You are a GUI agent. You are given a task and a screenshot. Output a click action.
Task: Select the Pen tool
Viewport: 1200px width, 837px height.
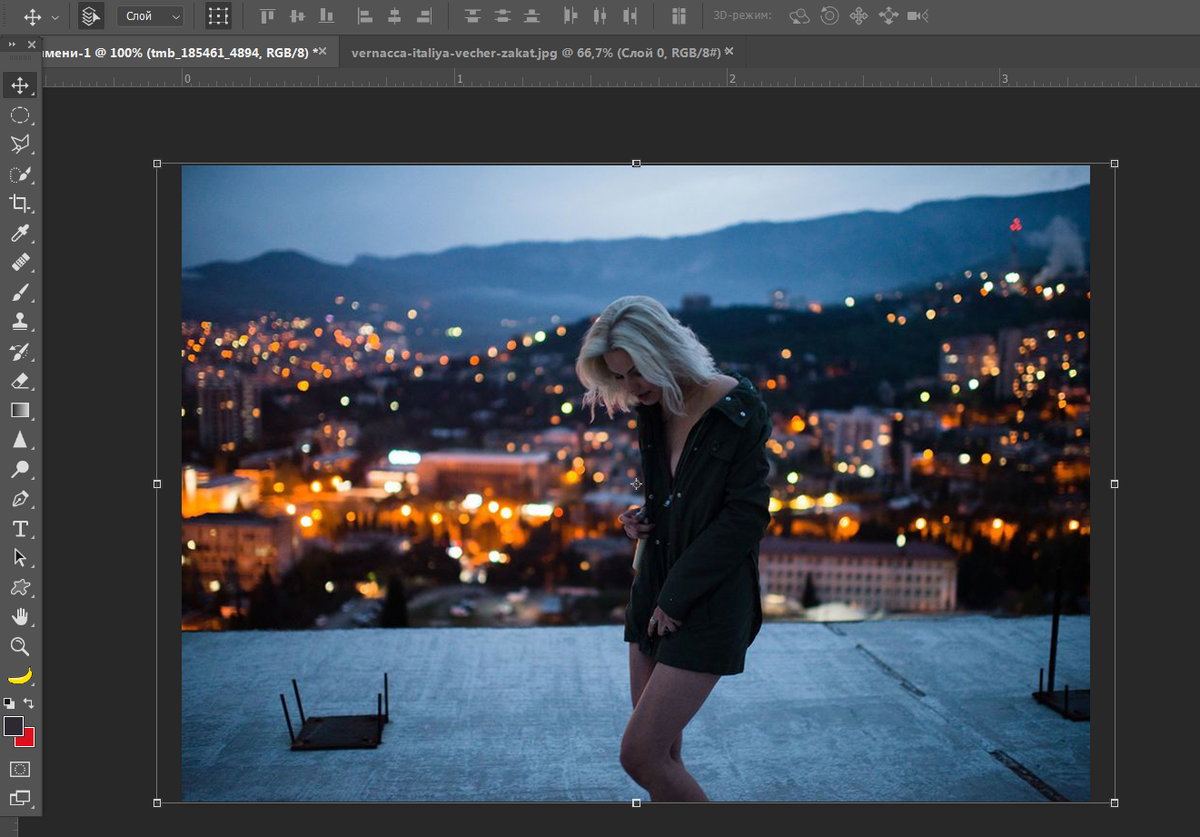tap(20, 498)
